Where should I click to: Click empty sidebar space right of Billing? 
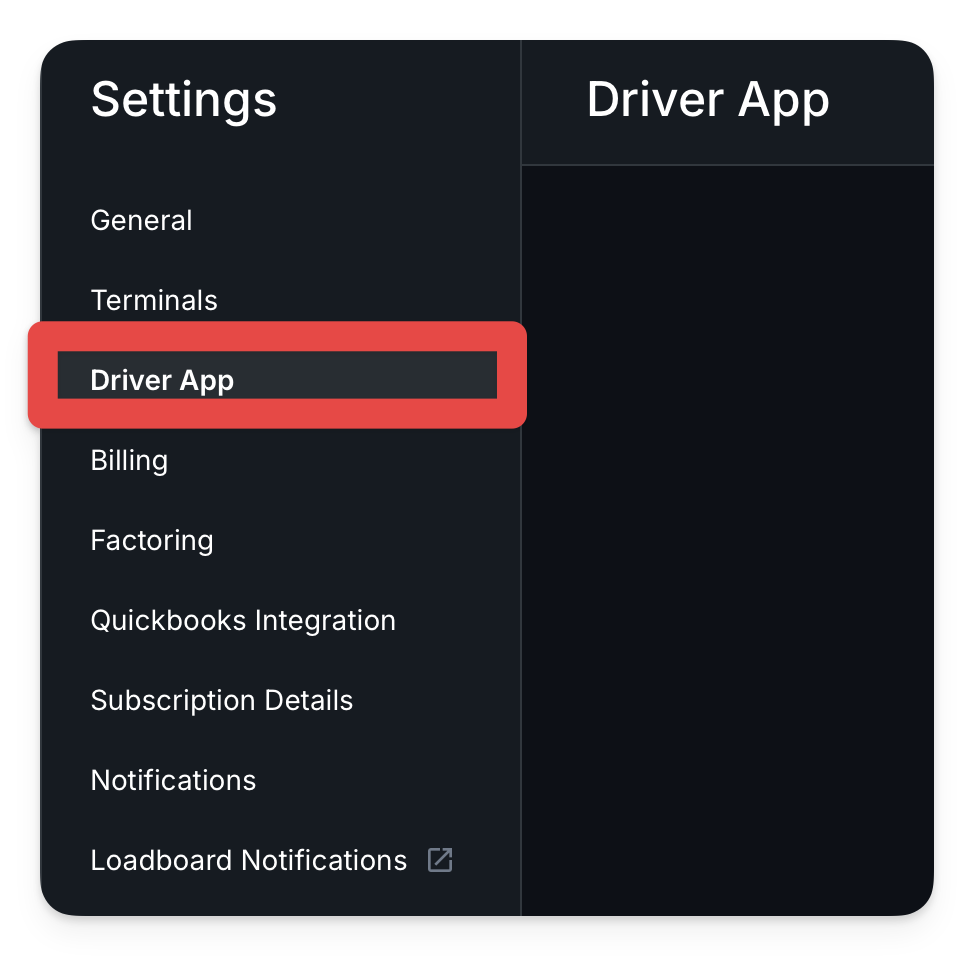[x=342, y=460]
